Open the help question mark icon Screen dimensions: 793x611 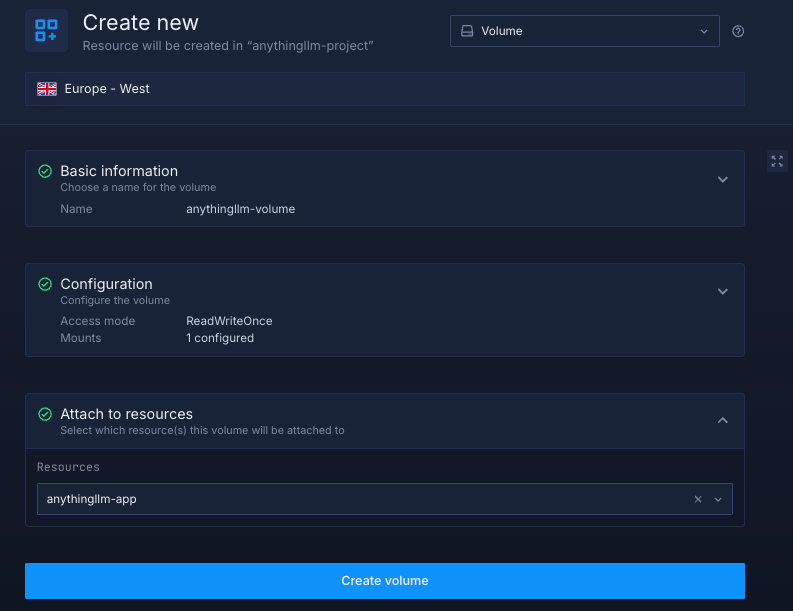[x=738, y=31]
